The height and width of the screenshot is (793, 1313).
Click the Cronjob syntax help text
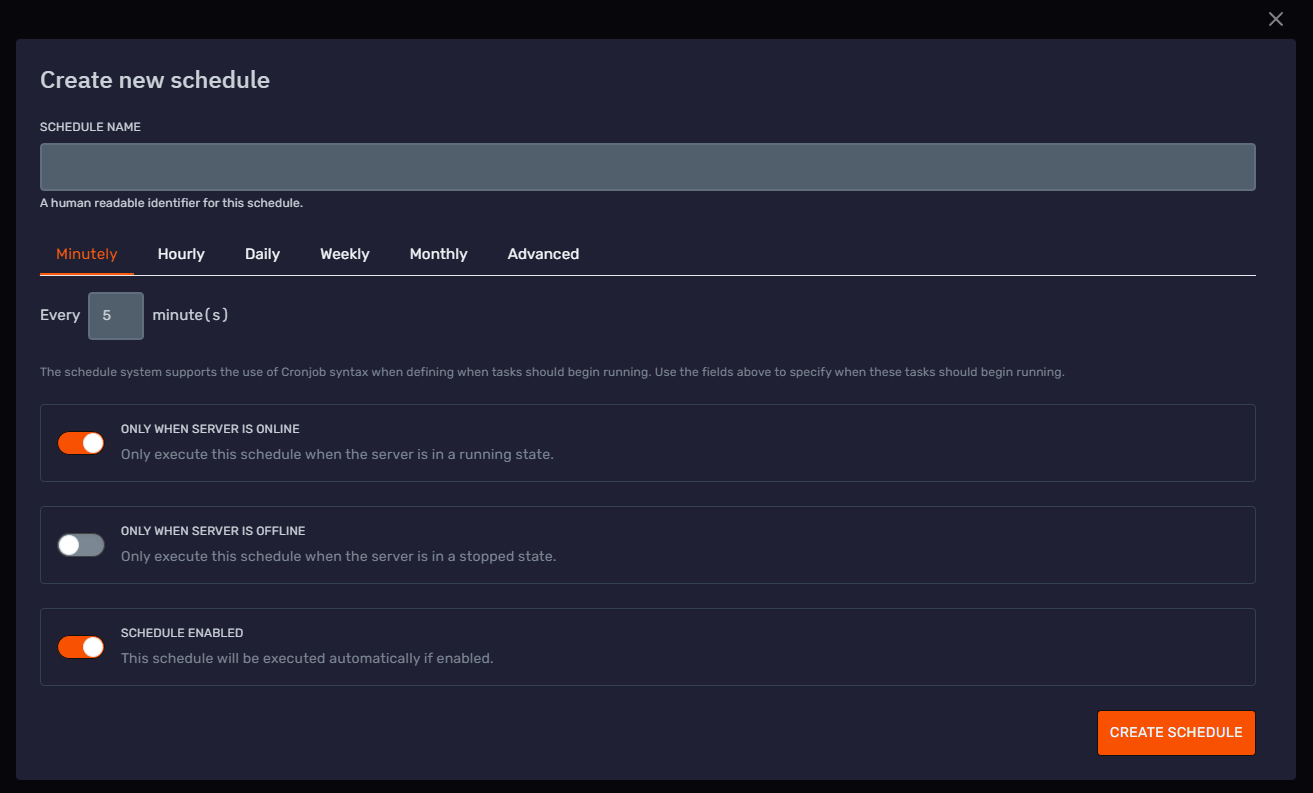[x=552, y=372]
